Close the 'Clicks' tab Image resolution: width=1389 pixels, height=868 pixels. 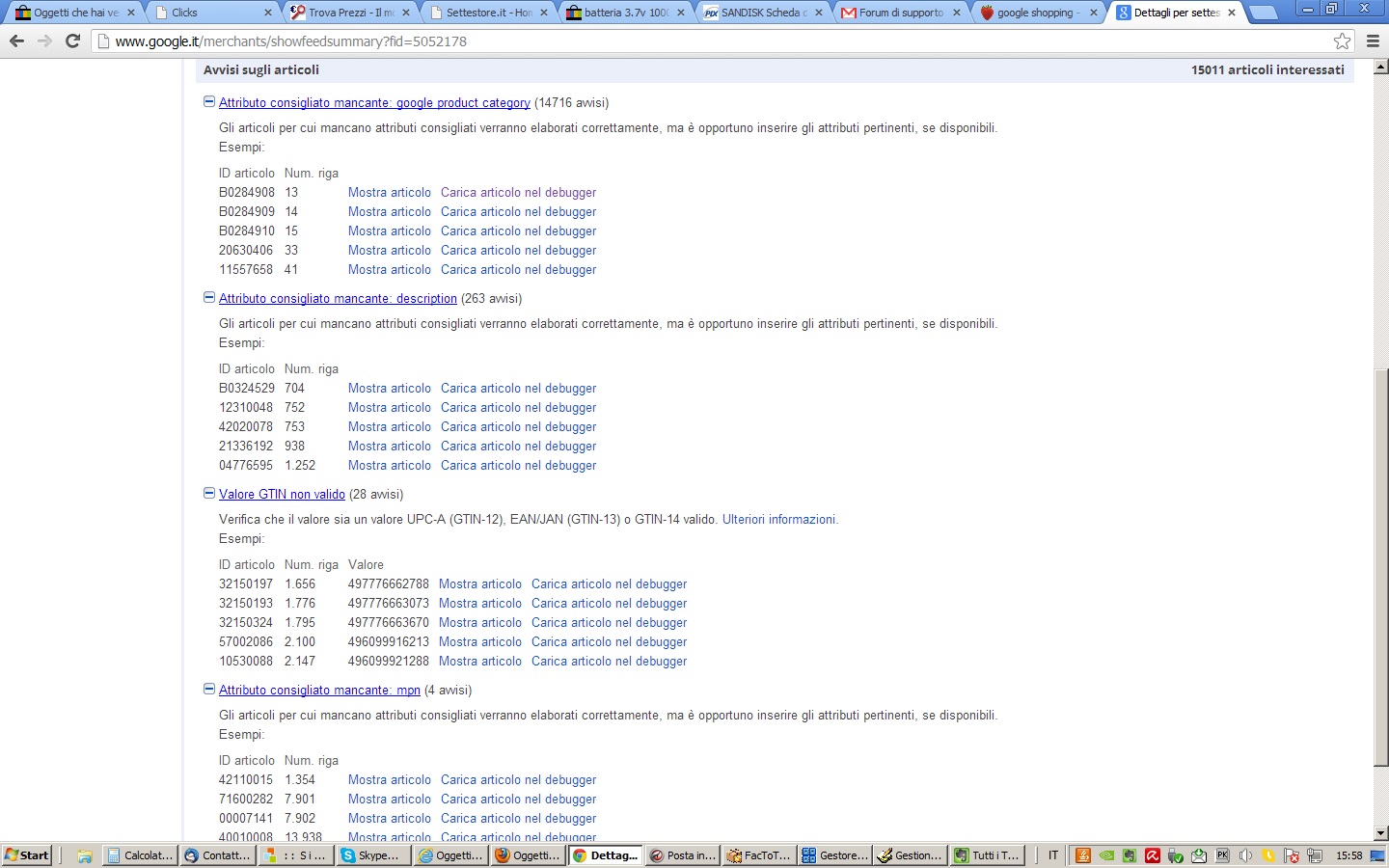click(x=268, y=13)
